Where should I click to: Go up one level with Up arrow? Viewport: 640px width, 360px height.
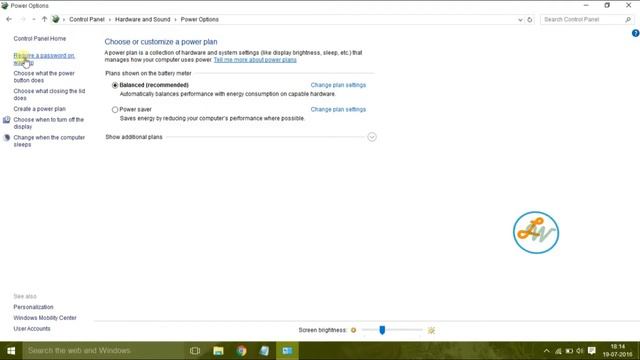coord(44,19)
